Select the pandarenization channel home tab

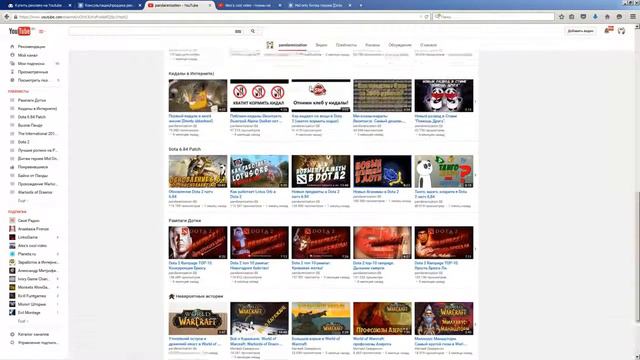(293, 45)
